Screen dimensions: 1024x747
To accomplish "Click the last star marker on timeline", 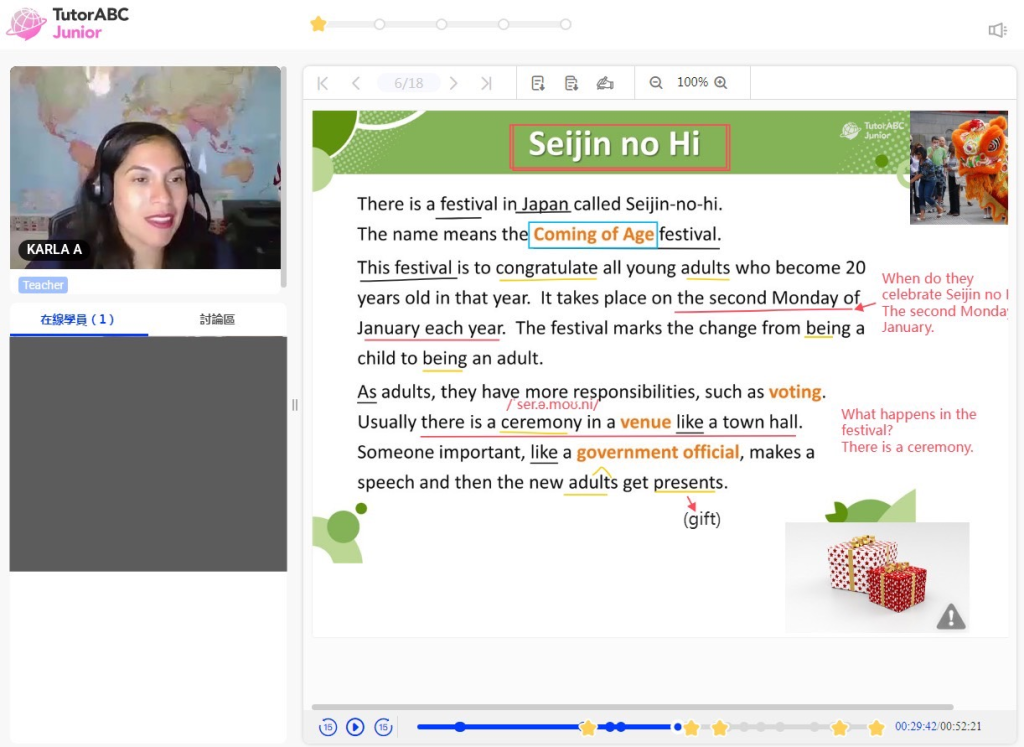I will click(x=876, y=727).
